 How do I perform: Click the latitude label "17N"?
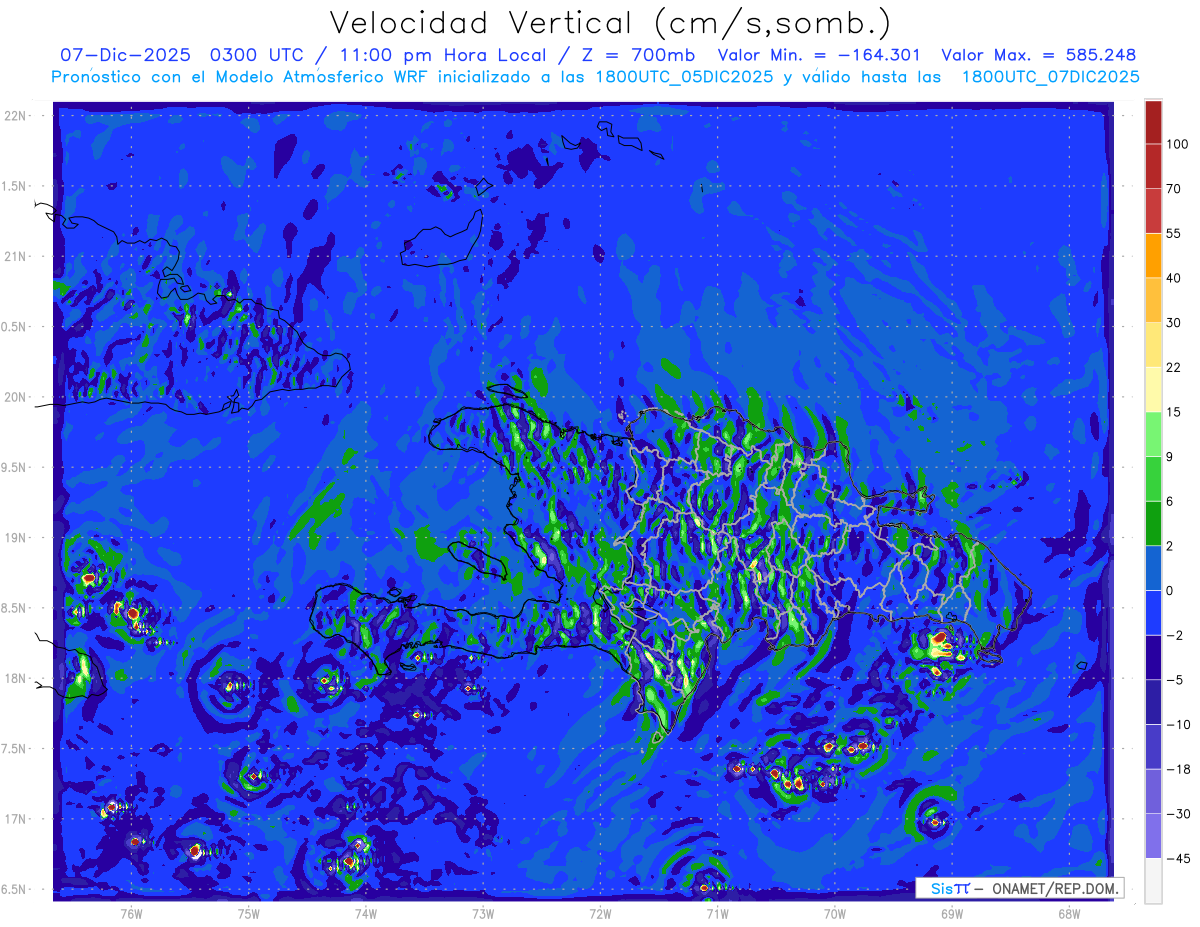[x=17, y=820]
